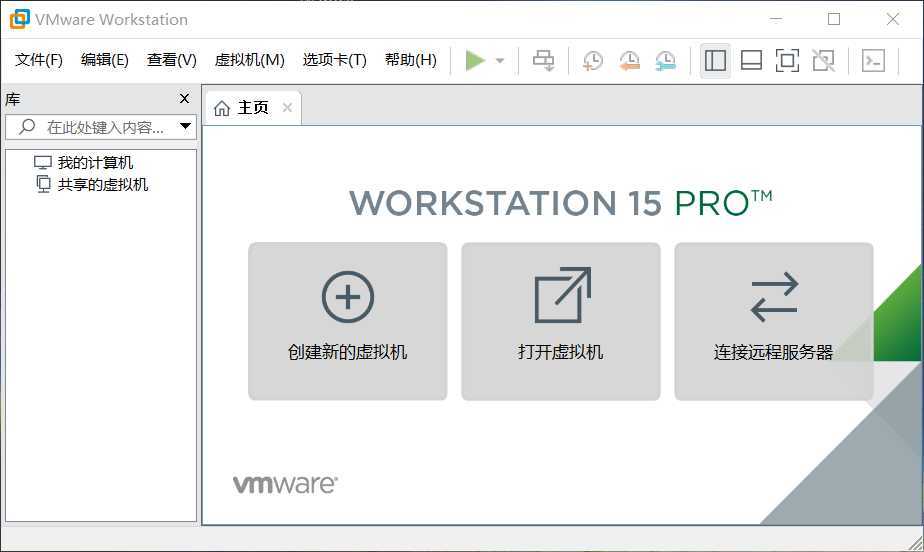Image resolution: width=924 pixels, height=552 pixels.
Task: Open the 文件(F) menu
Action: coord(39,60)
